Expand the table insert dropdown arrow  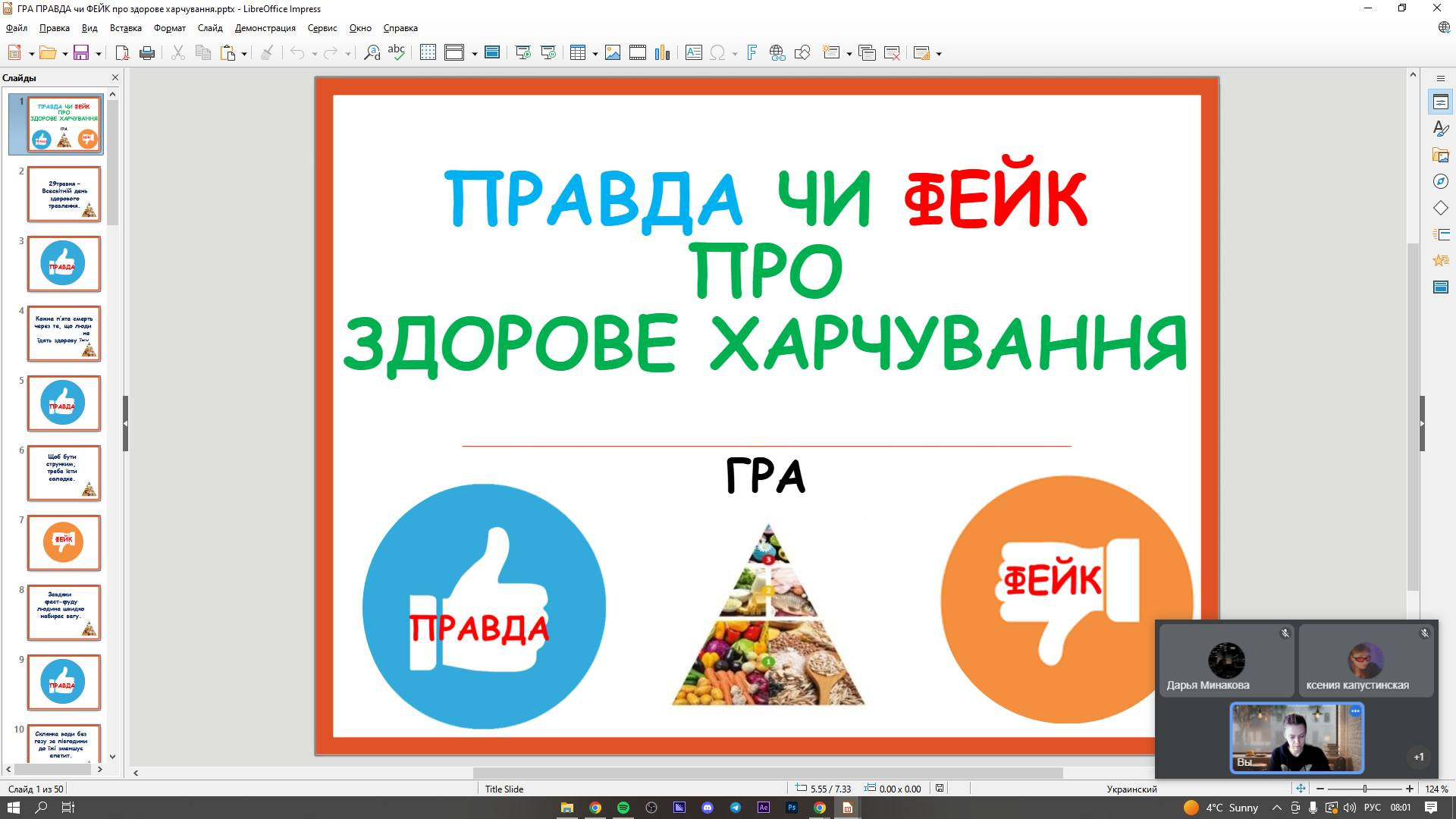point(595,54)
